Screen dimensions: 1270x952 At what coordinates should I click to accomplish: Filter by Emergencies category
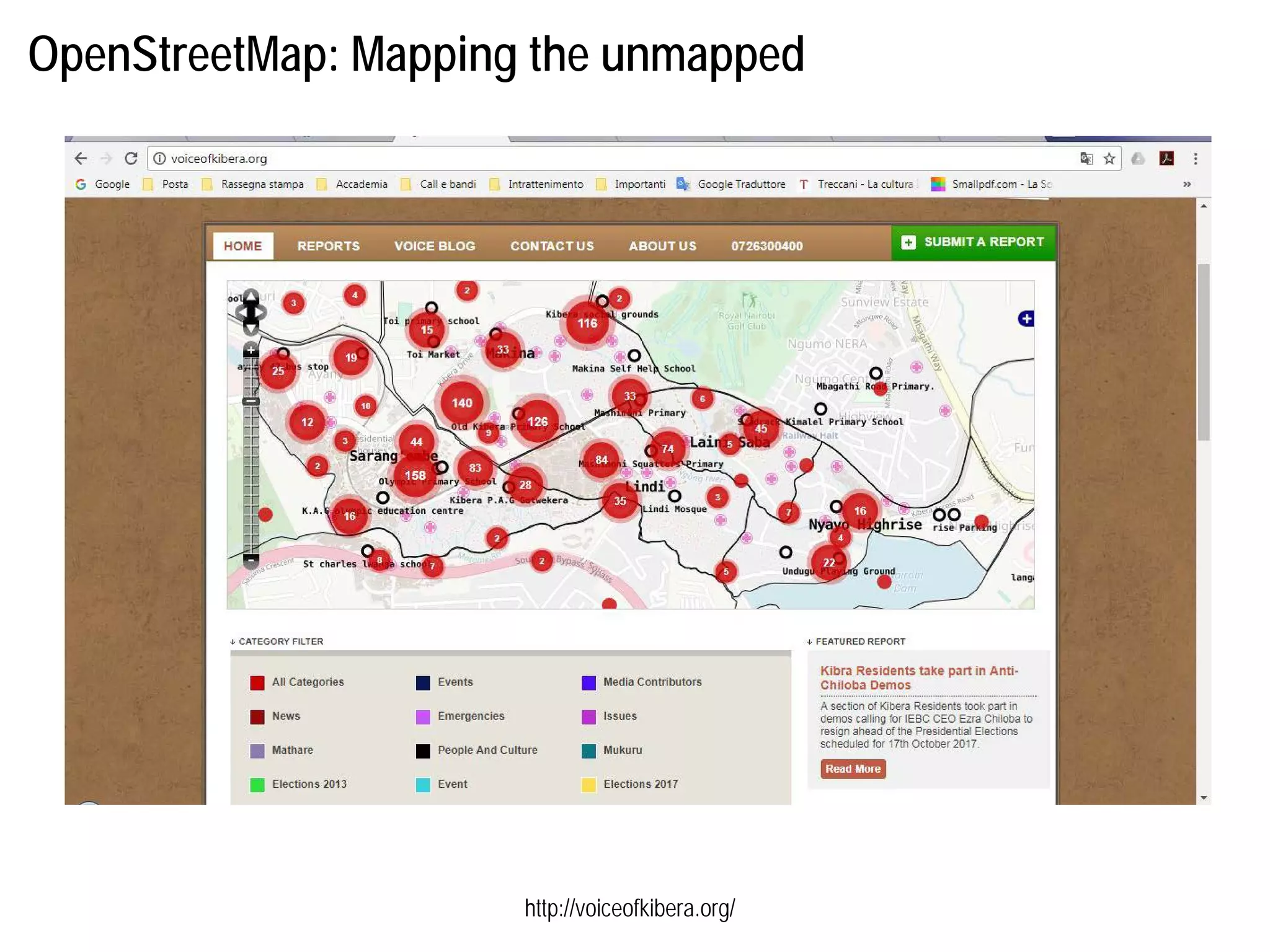tap(460, 716)
